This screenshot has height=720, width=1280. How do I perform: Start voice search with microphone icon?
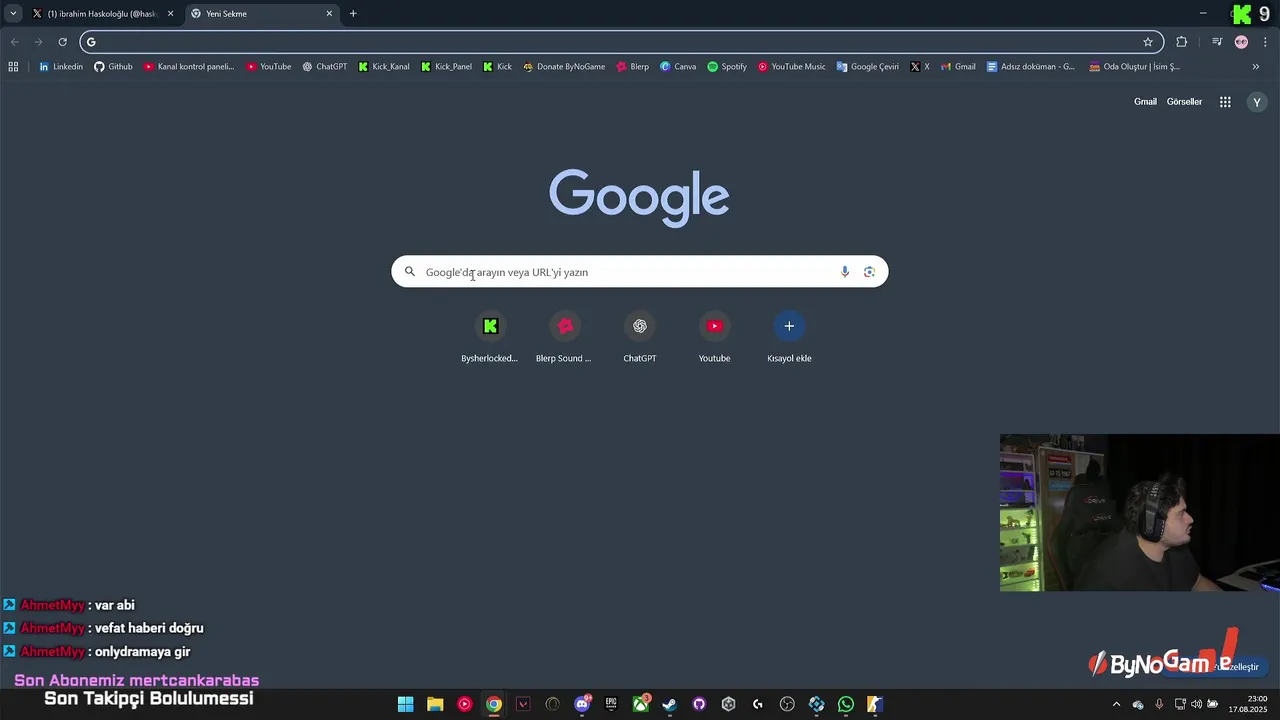pyautogui.click(x=845, y=272)
